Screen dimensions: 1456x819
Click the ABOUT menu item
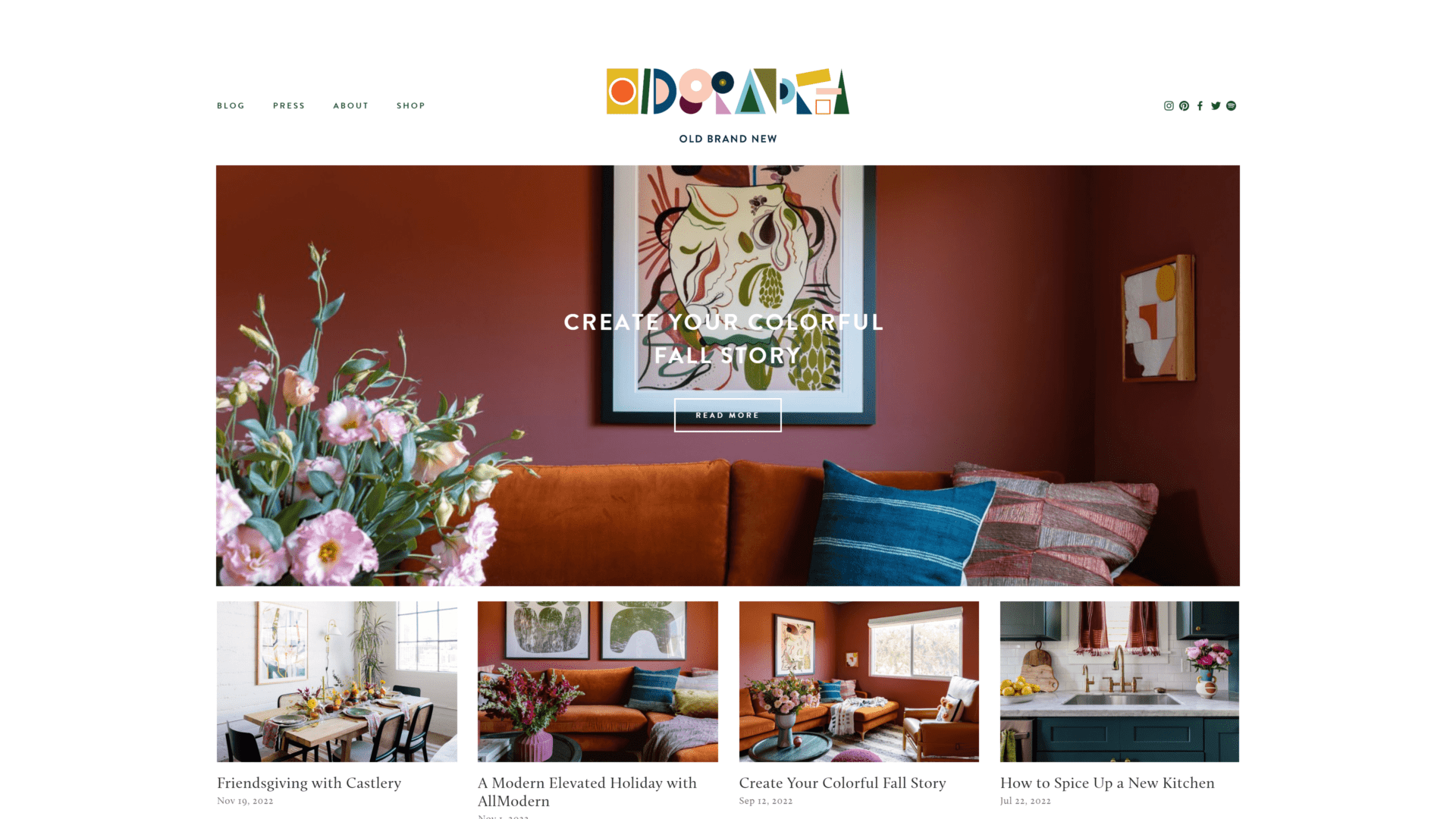pos(351,105)
